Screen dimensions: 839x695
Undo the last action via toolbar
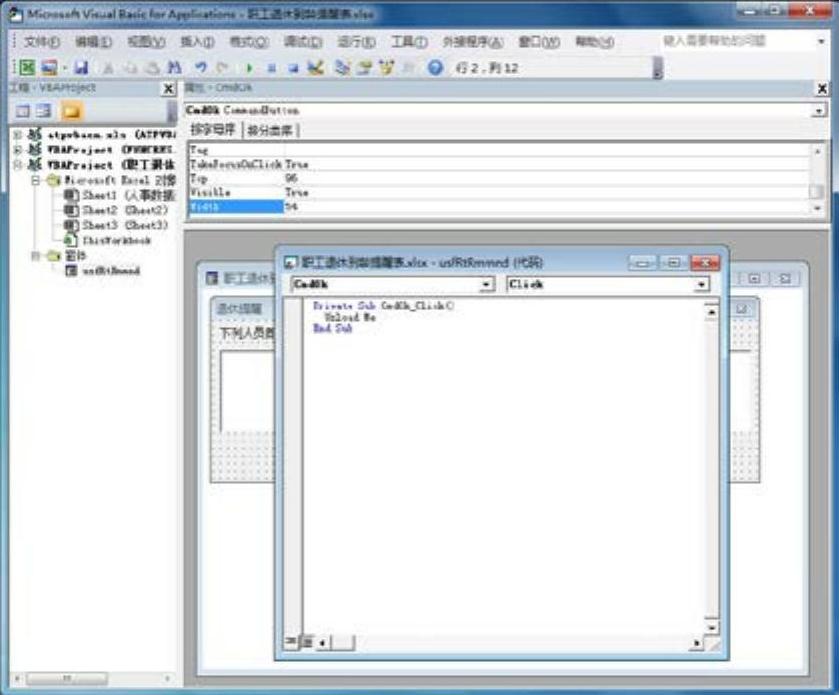pos(200,67)
